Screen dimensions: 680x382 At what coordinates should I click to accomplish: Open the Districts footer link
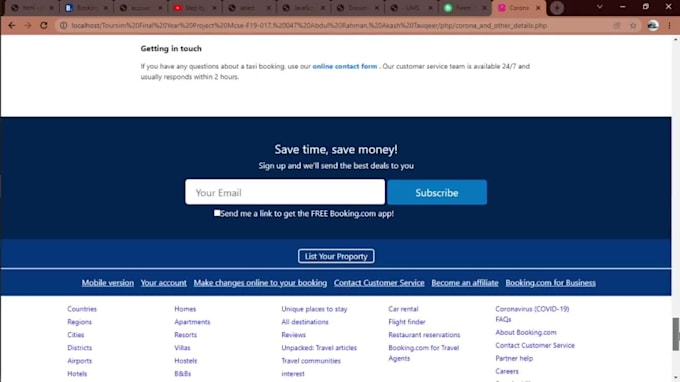click(79, 348)
